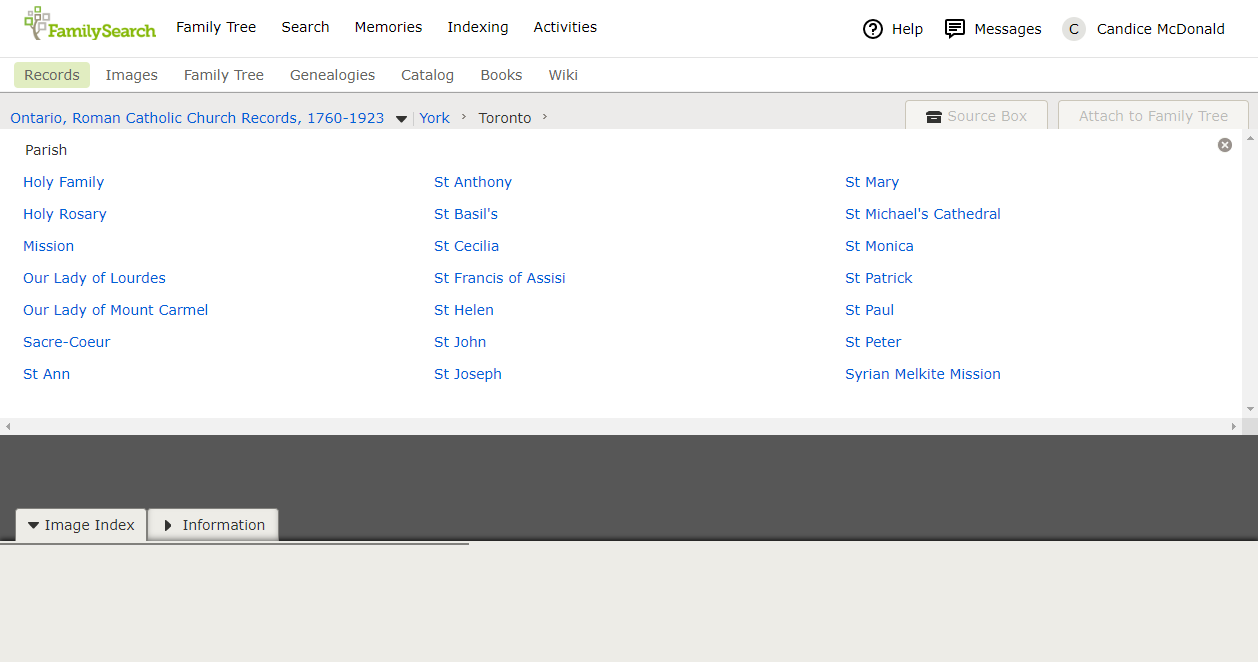Switch to the Catalog tab
This screenshot has width=1258, height=662.
tap(427, 75)
